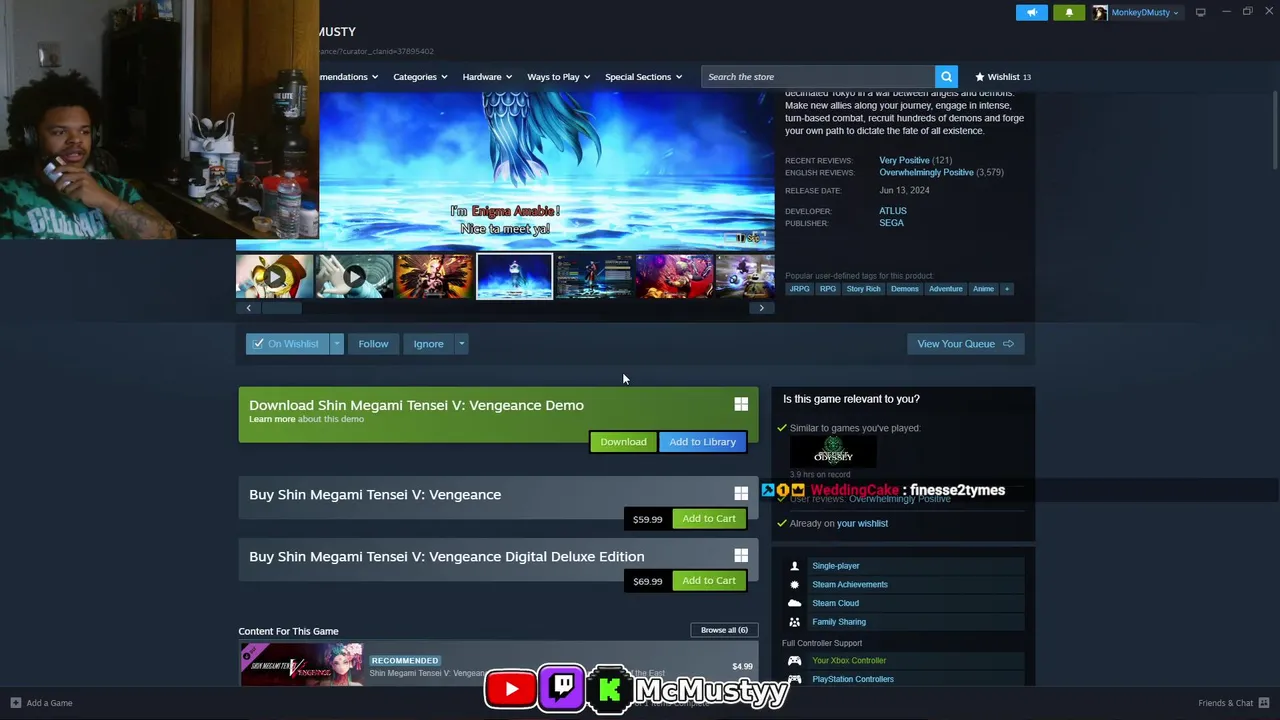This screenshot has width=1280, height=720.
Task: Click Windows icon beside Buy Vengeance standard
Action: [x=741, y=494]
